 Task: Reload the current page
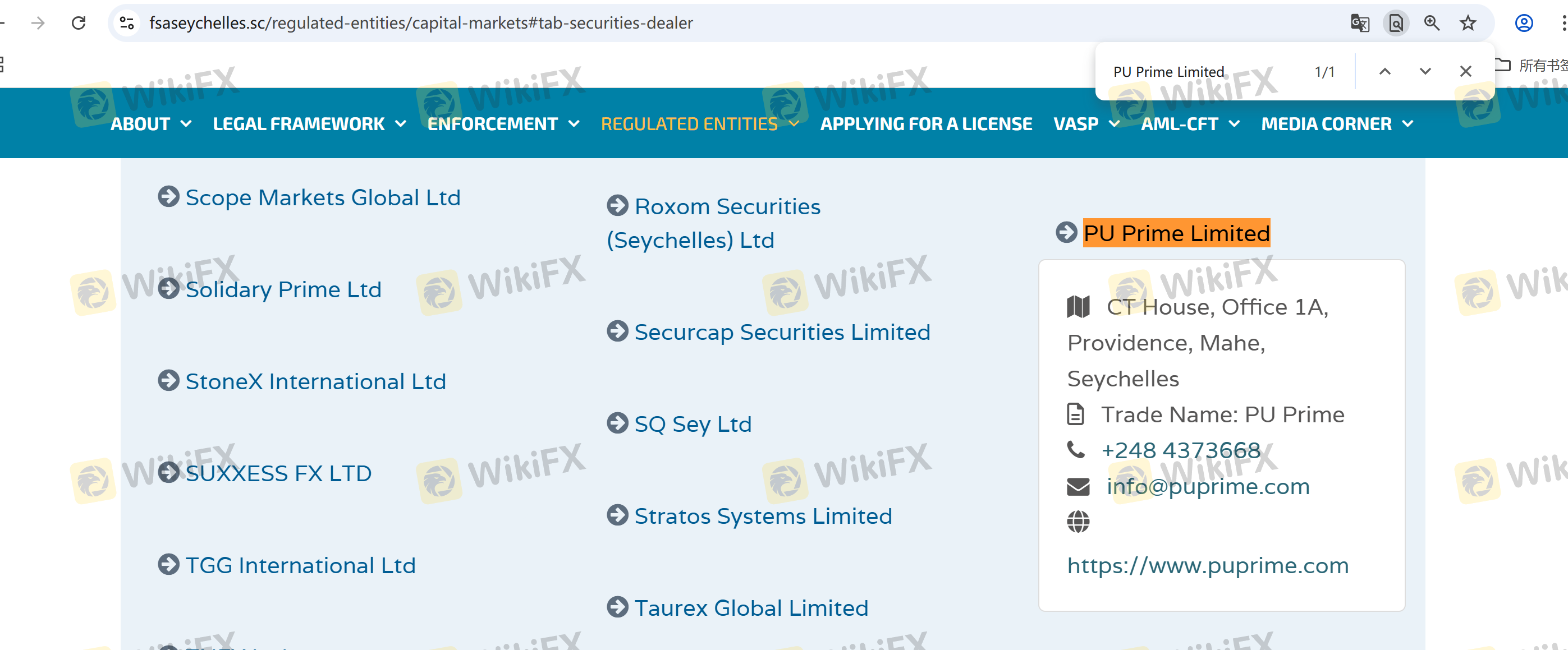click(x=79, y=23)
